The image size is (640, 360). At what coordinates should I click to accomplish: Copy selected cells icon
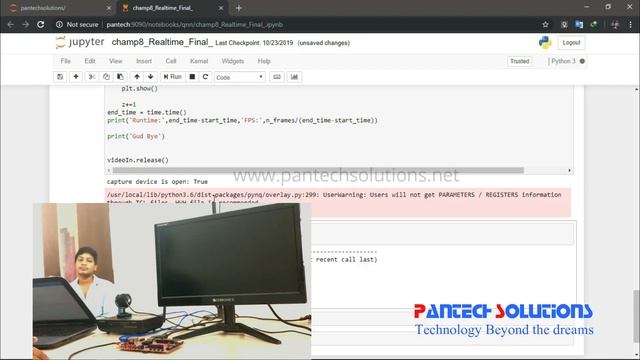(106, 77)
